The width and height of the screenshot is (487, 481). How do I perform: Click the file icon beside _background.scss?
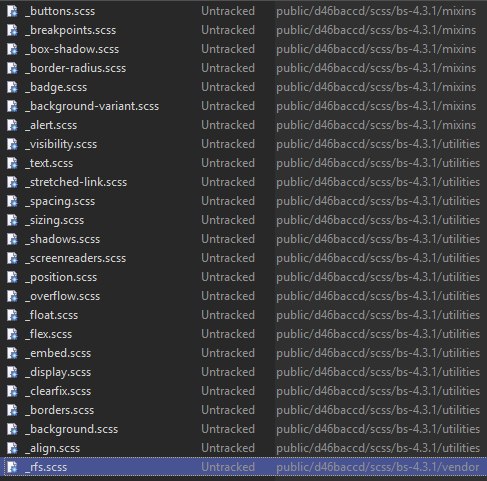pyautogui.click(x=12, y=429)
